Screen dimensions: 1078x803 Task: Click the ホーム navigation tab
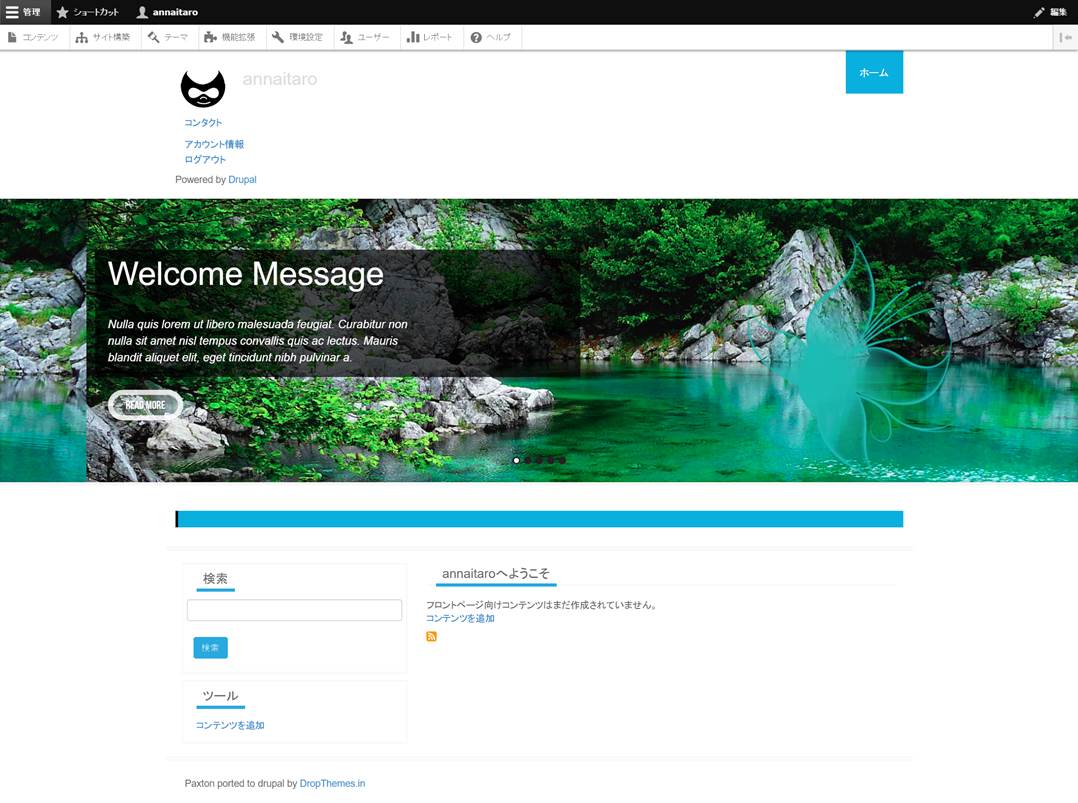(874, 72)
